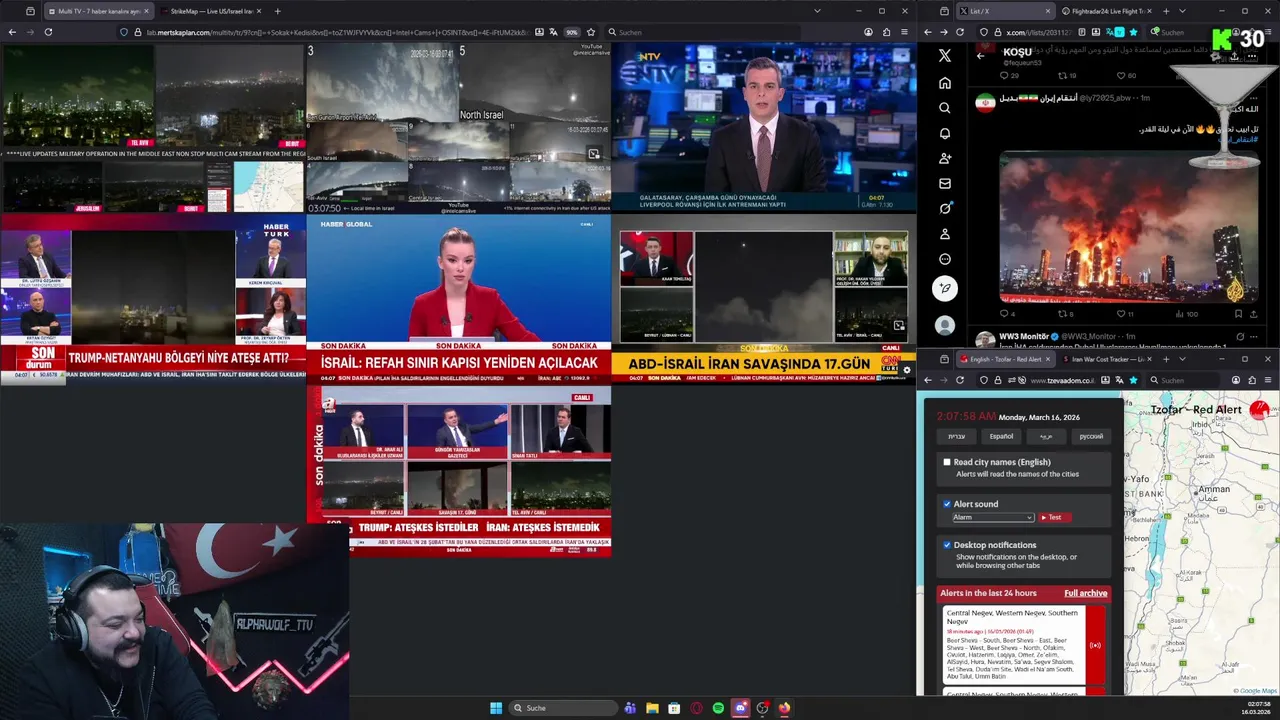
Task: Click CNN Türk 17.Gün stream tile
Action: point(763,300)
